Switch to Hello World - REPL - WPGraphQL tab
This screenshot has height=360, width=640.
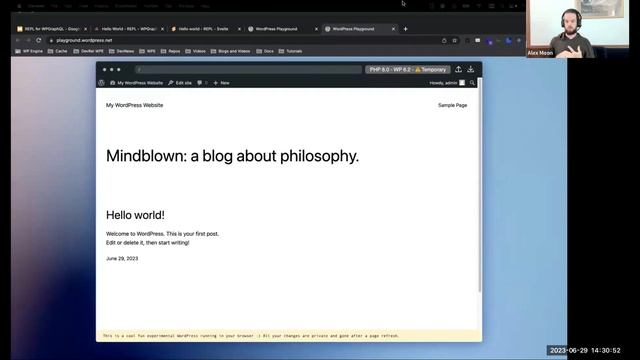click(x=129, y=29)
